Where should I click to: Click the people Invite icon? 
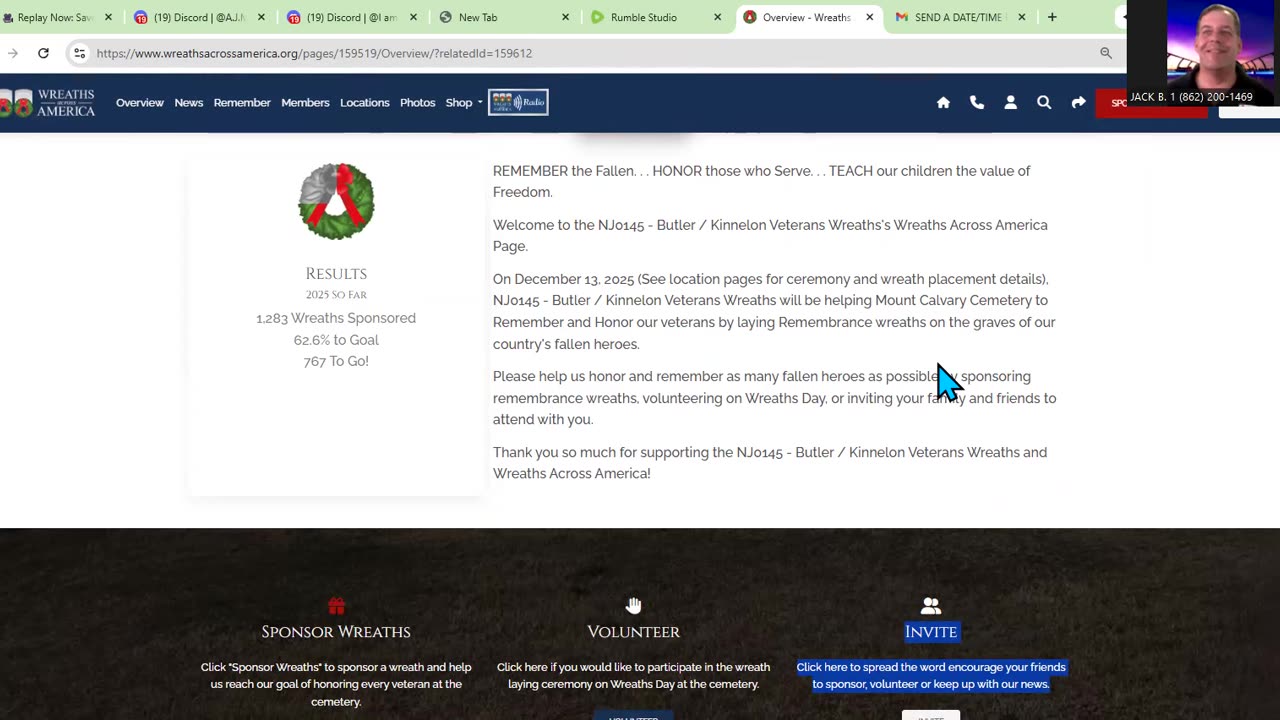931,606
